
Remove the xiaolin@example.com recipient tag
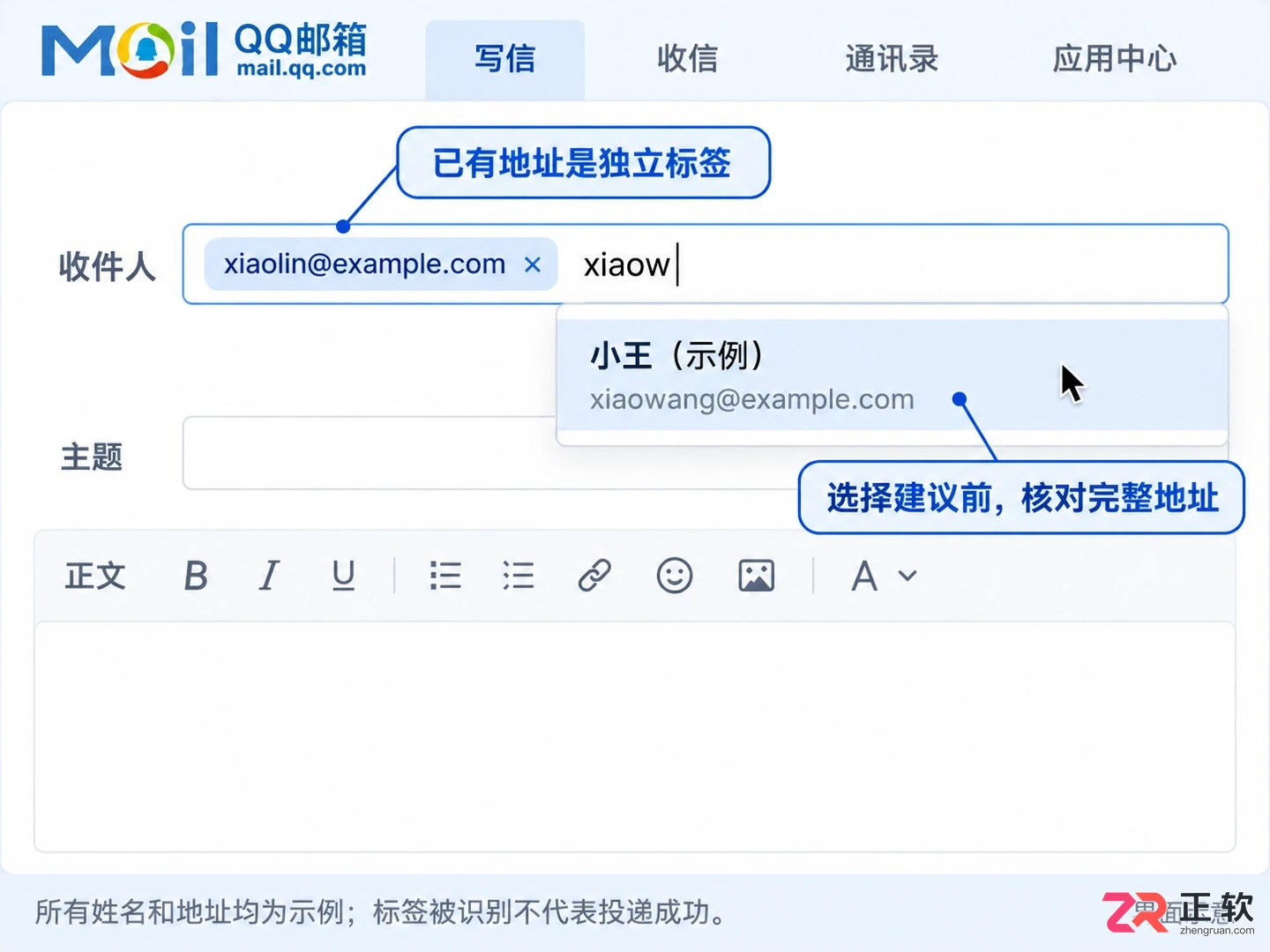(533, 264)
